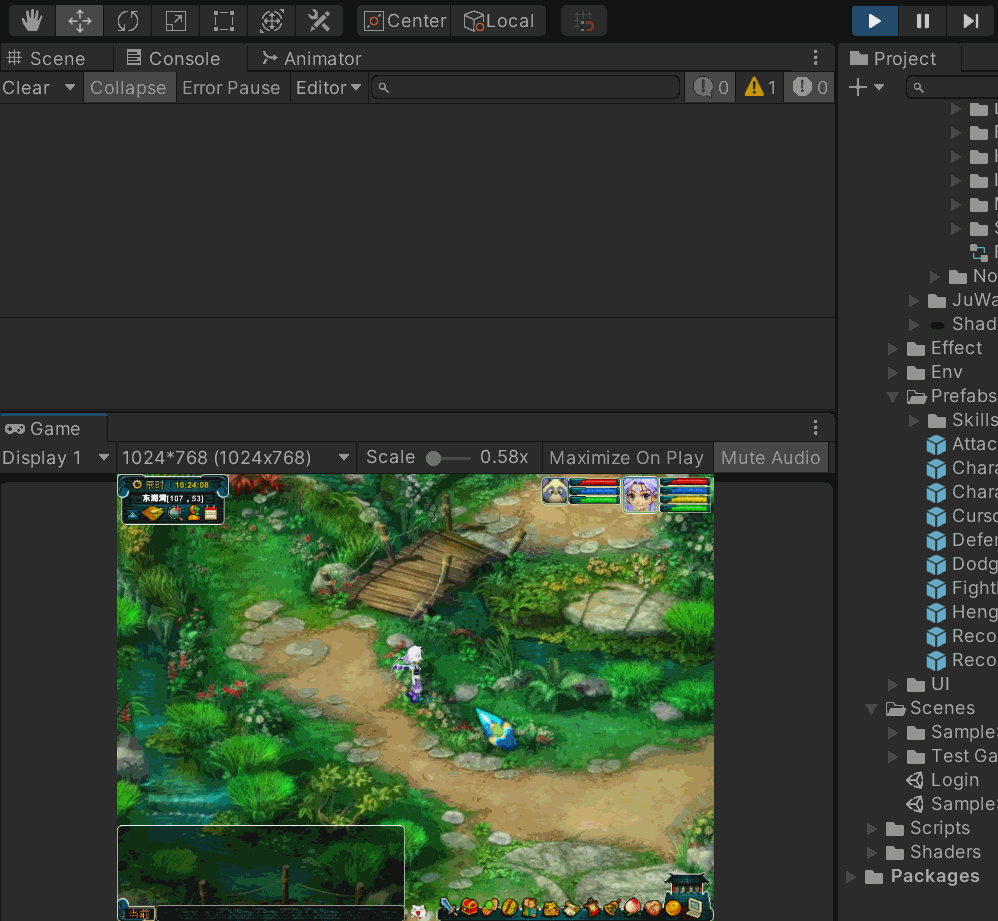Toggle Error Pause in console
Screen dimensions: 998x921
point(231,88)
